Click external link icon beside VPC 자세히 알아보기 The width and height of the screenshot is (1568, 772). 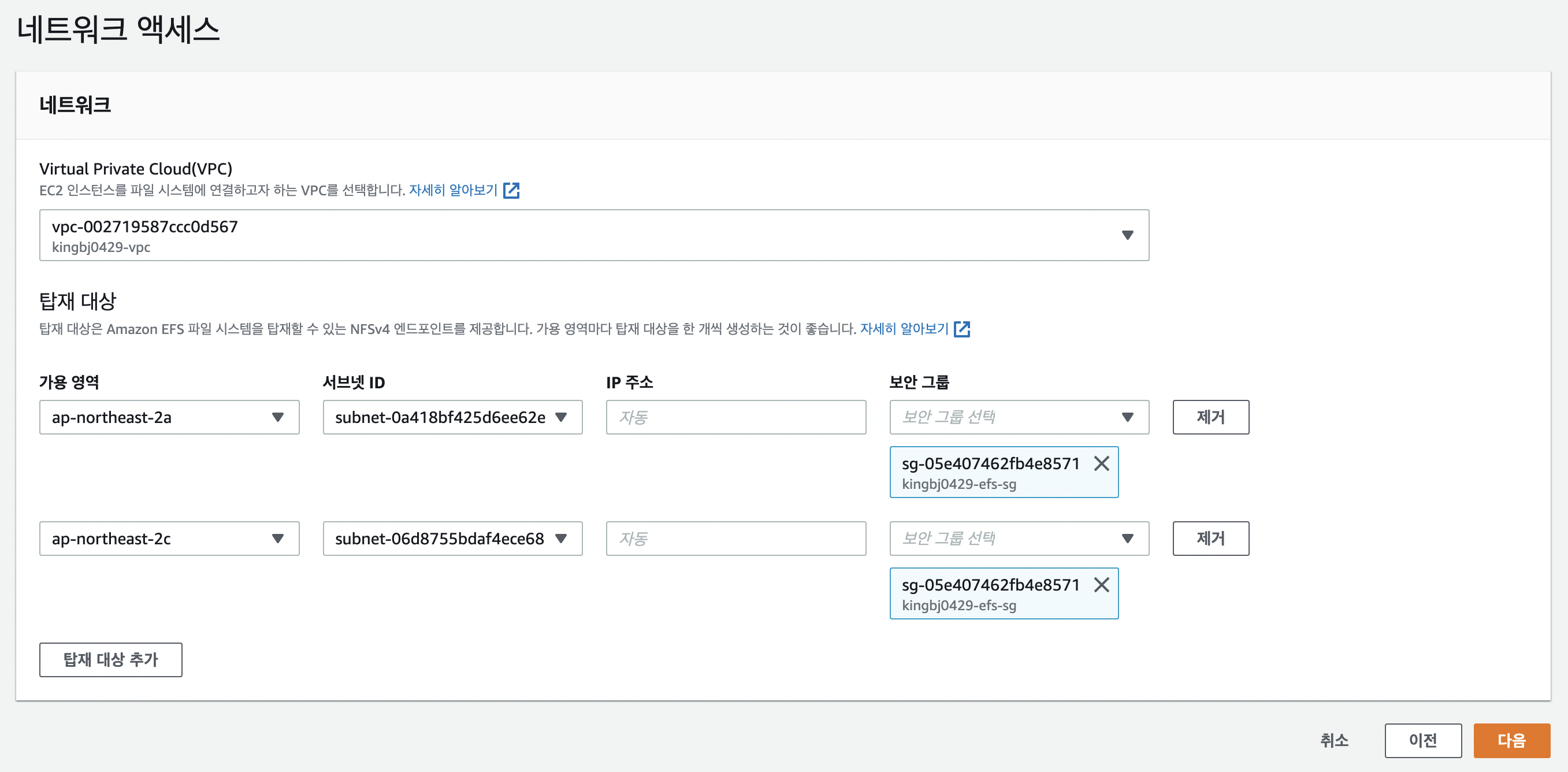(x=511, y=191)
